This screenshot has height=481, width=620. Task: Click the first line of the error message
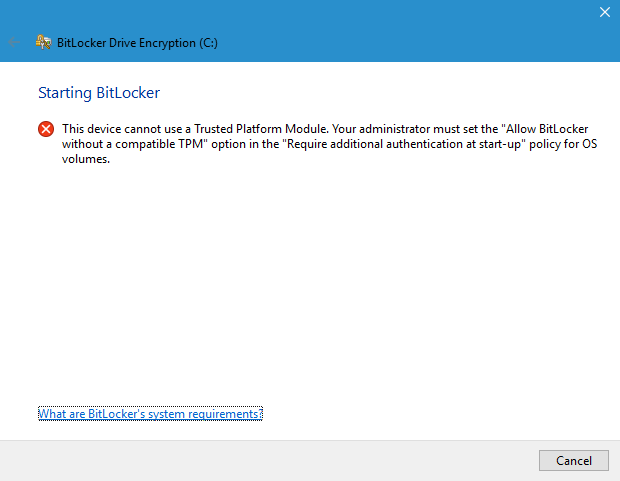point(325,129)
